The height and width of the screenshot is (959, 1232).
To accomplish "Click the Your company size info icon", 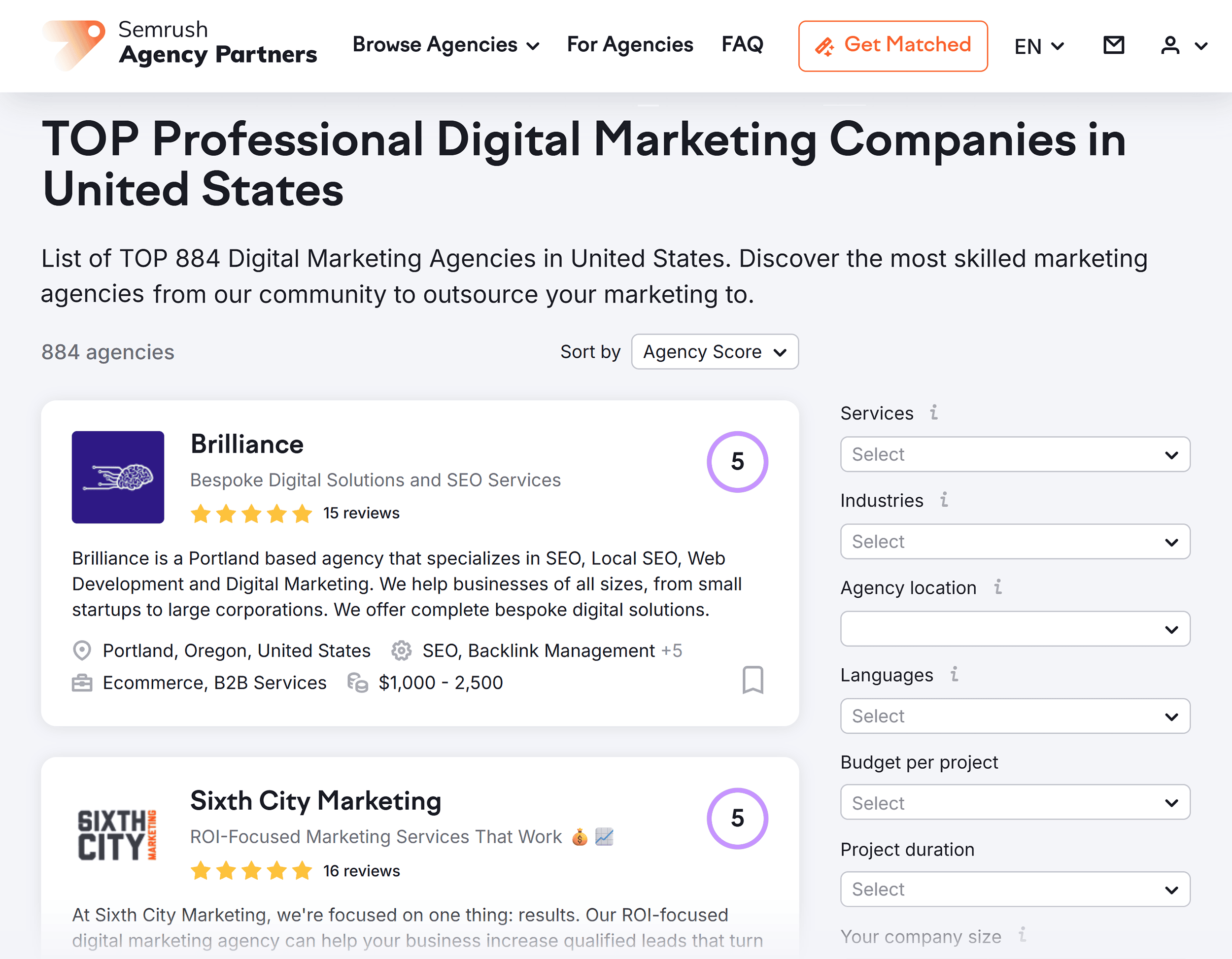I will tap(1022, 936).
